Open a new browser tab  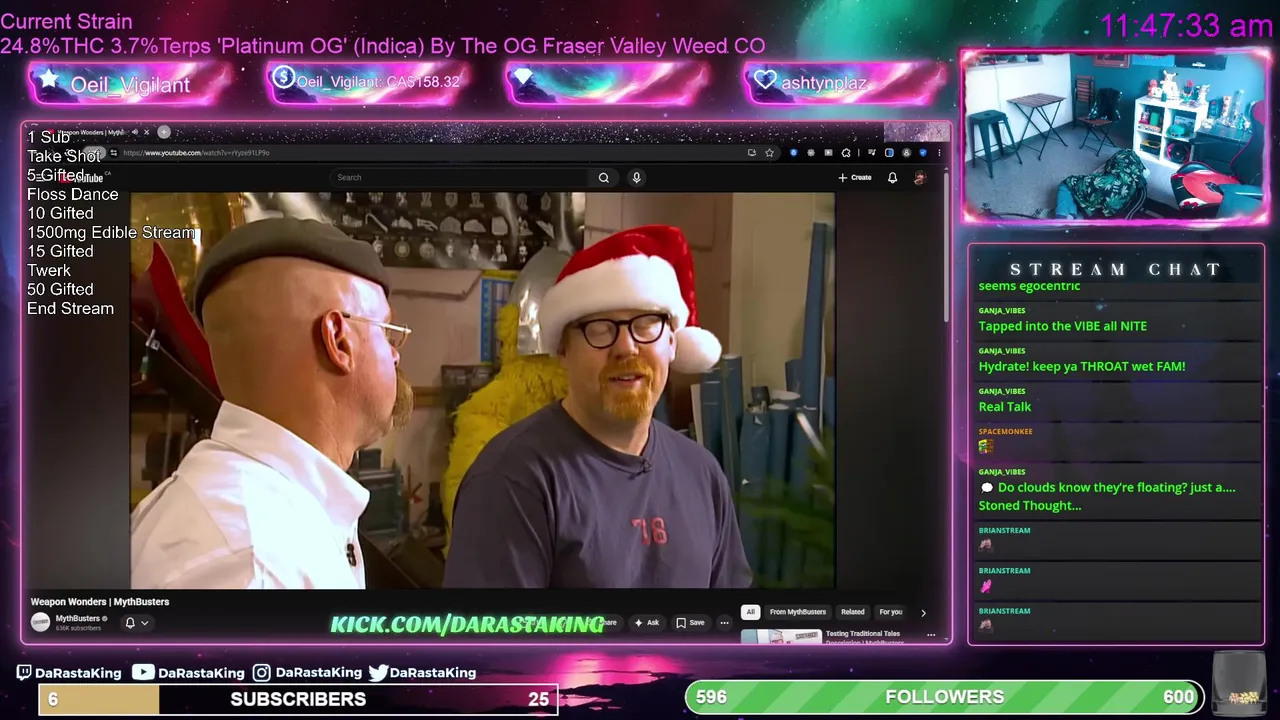coord(164,132)
